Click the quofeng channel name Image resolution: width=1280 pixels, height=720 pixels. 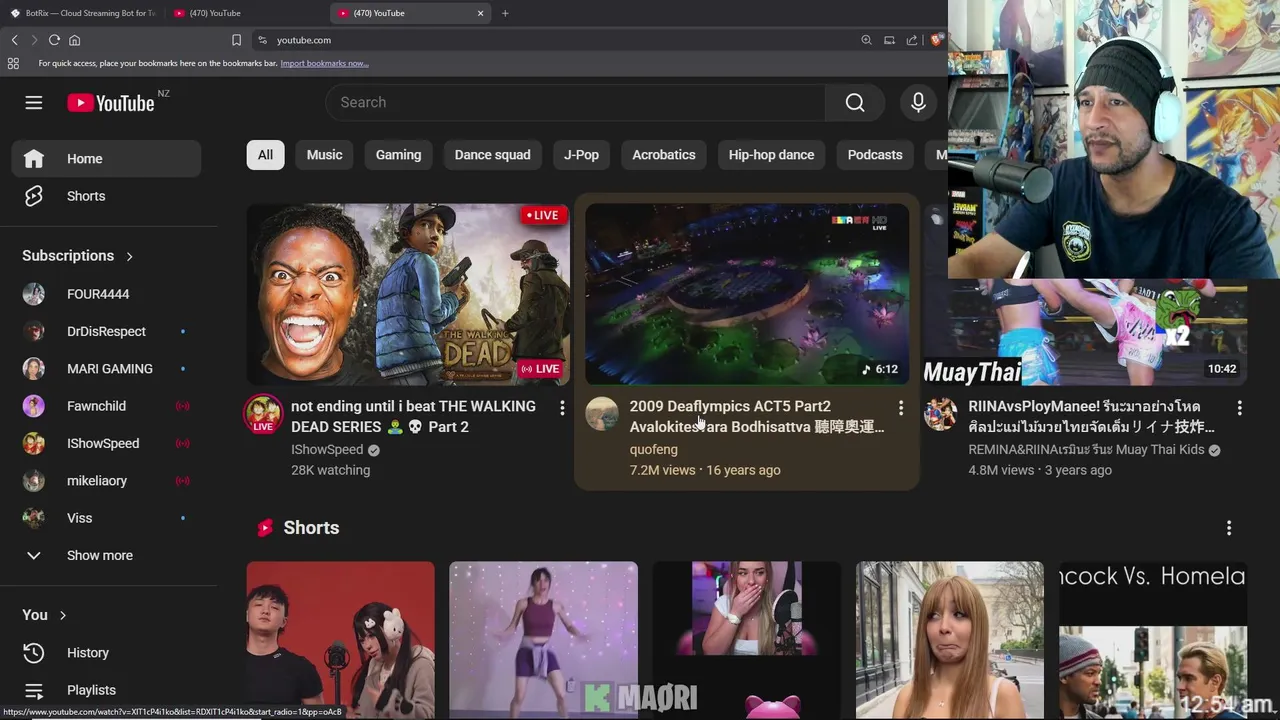[x=653, y=450]
